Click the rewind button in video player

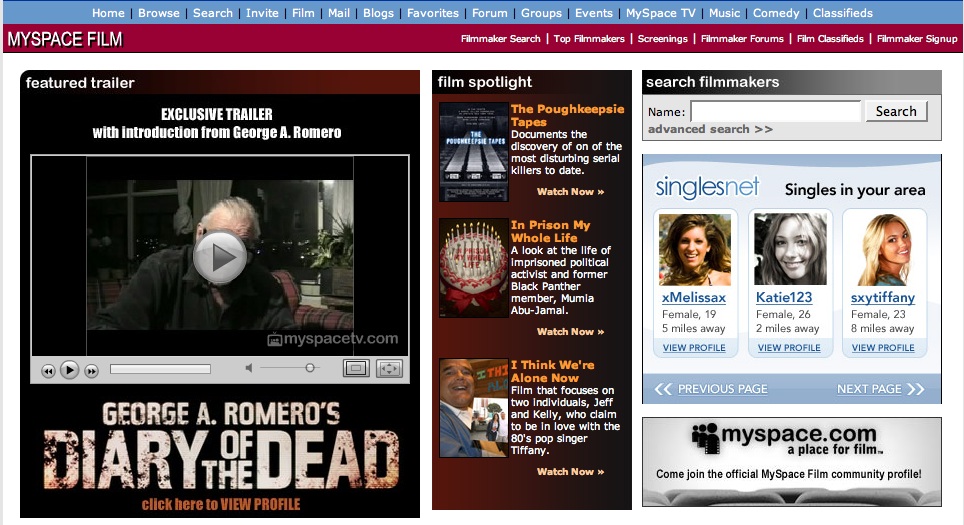pos(47,370)
